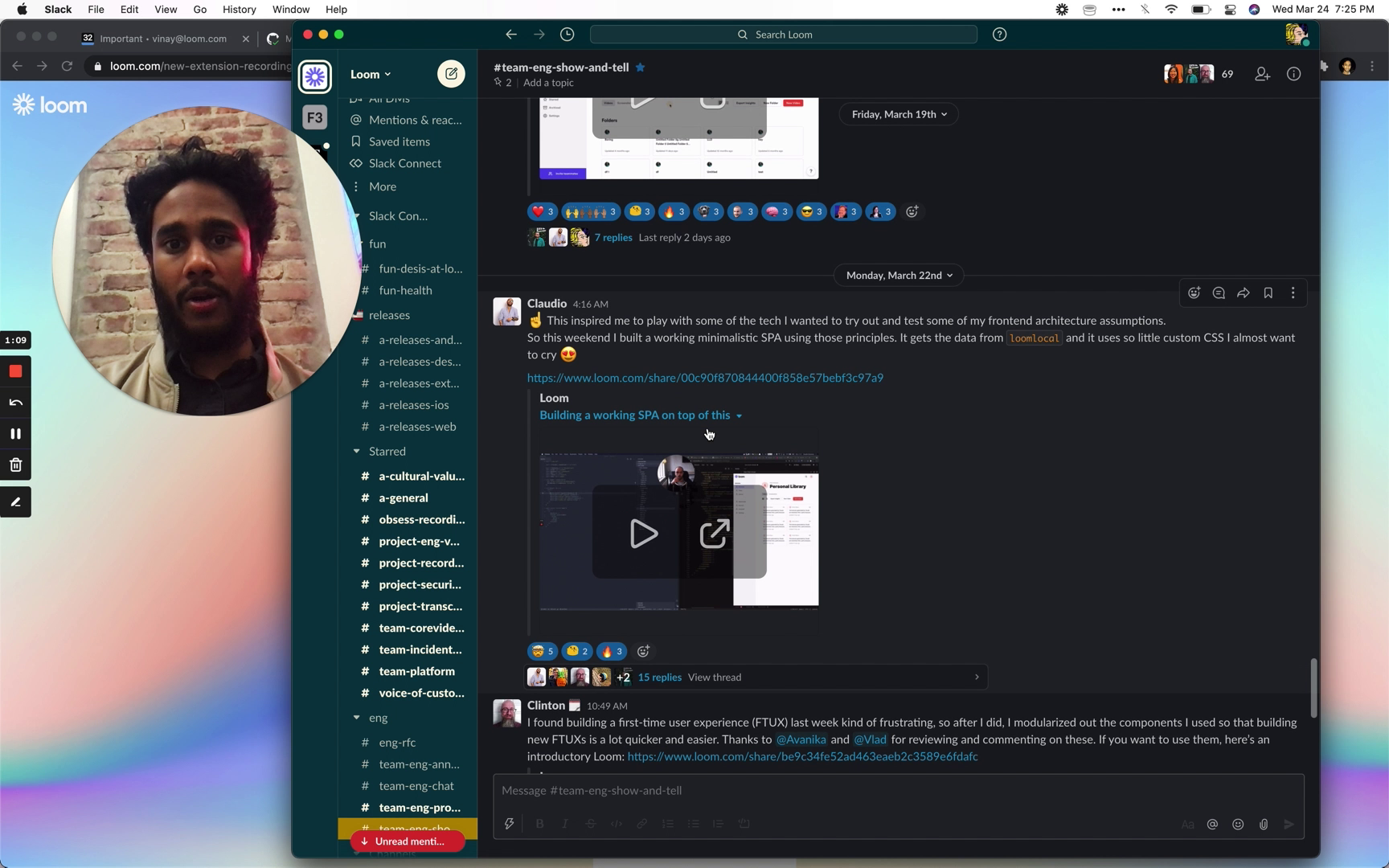Open the Go menu in menu bar
The image size is (1389, 868).
[200, 10]
